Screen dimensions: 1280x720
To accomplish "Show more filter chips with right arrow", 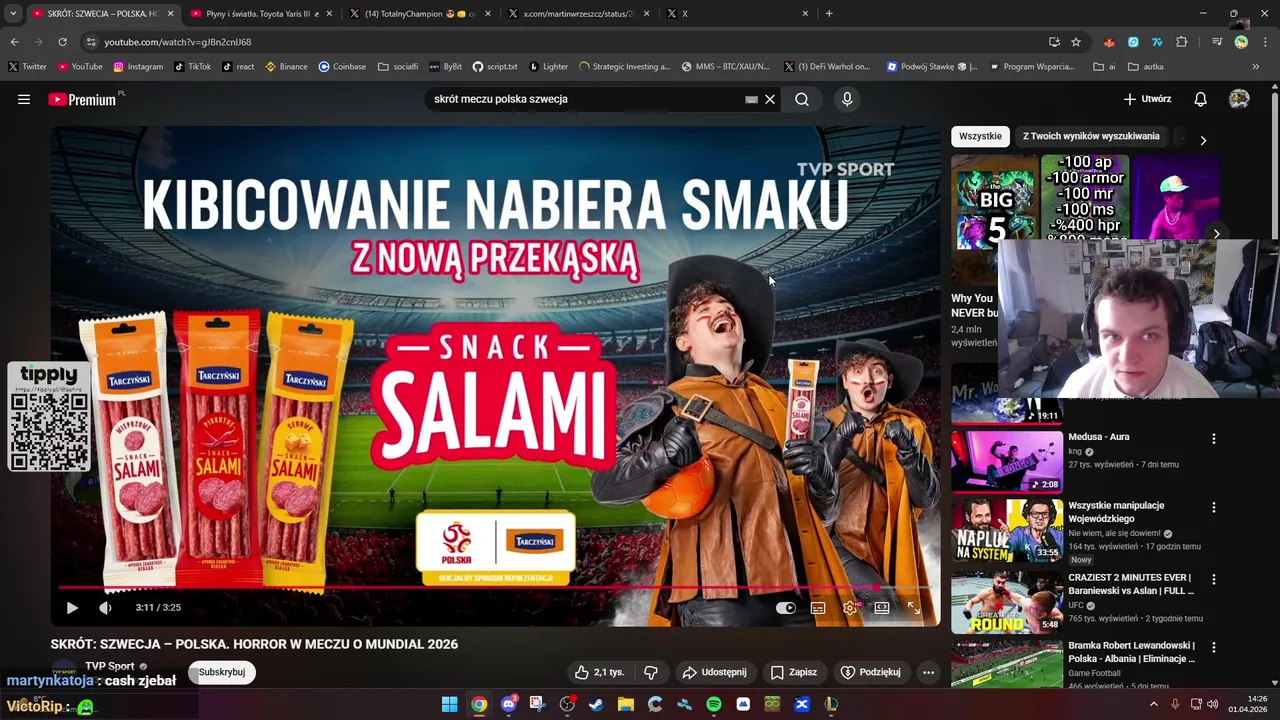I will 1203,140.
